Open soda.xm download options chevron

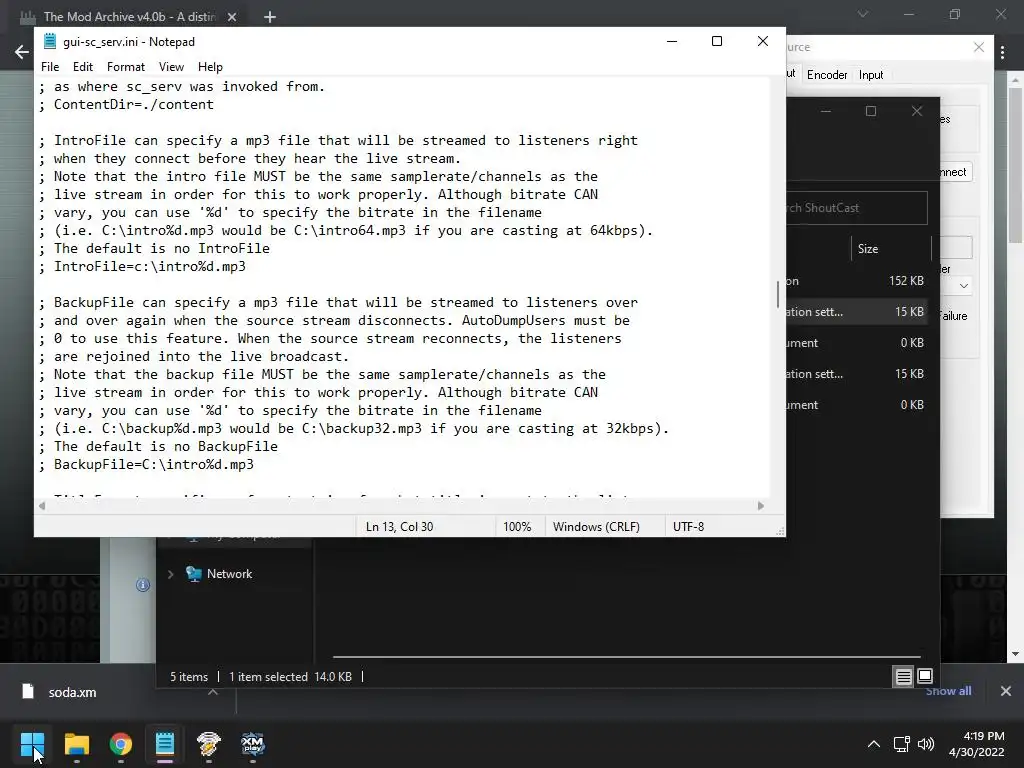(213, 692)
